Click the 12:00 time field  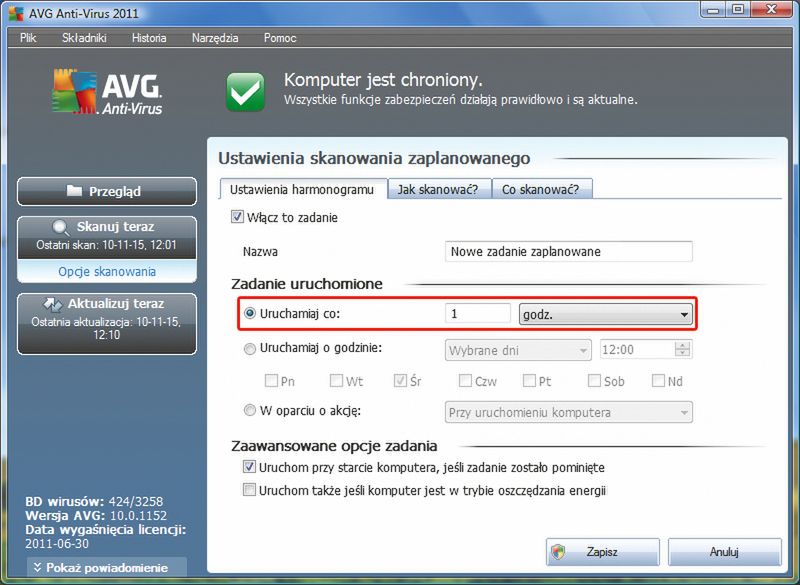point(637,350)
